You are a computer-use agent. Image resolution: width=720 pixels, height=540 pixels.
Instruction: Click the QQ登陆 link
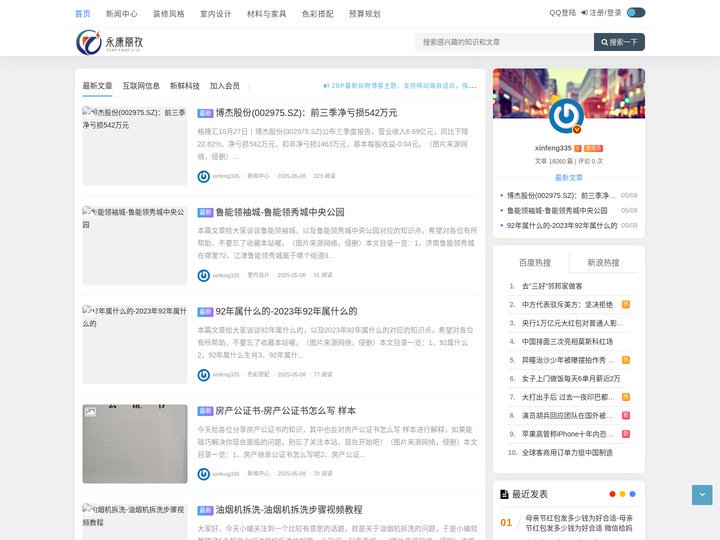562,13
